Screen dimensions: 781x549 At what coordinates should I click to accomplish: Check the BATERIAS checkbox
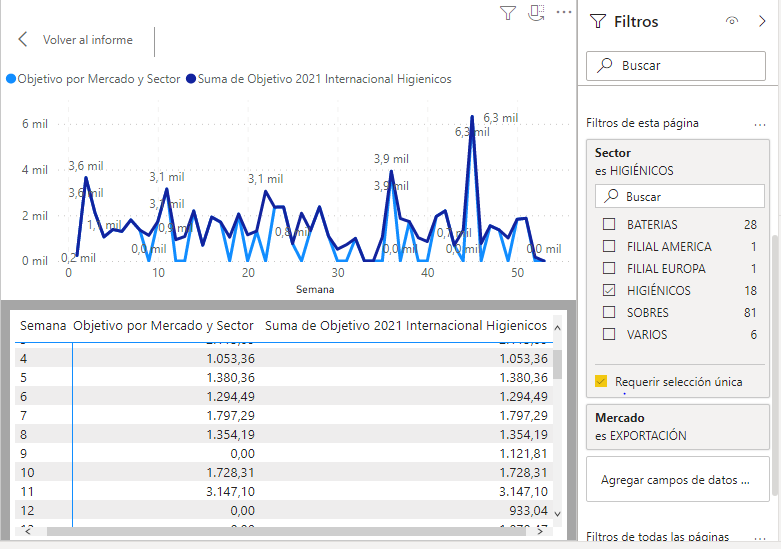tap(609, 224)
